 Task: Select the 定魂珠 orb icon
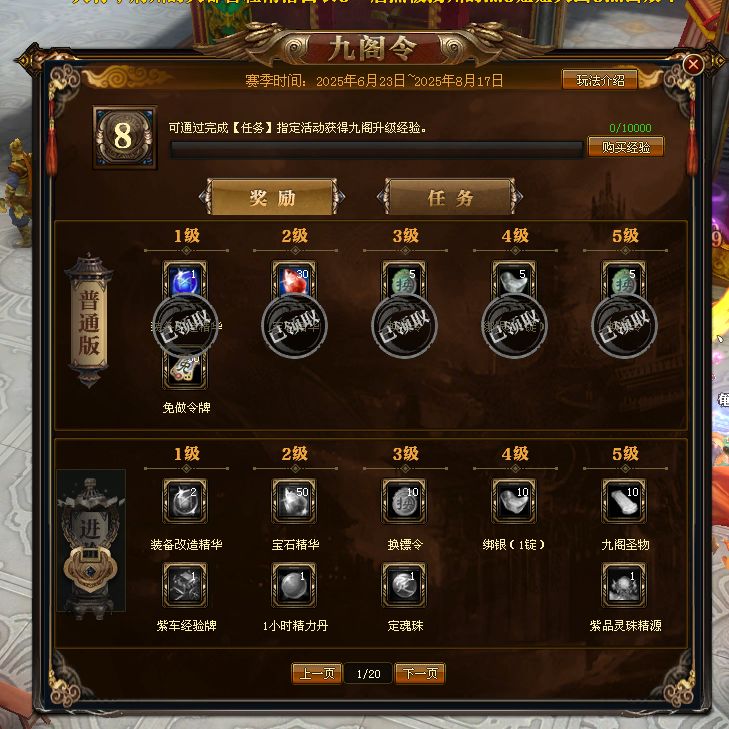pyautogui.click(x=404, y=585)
